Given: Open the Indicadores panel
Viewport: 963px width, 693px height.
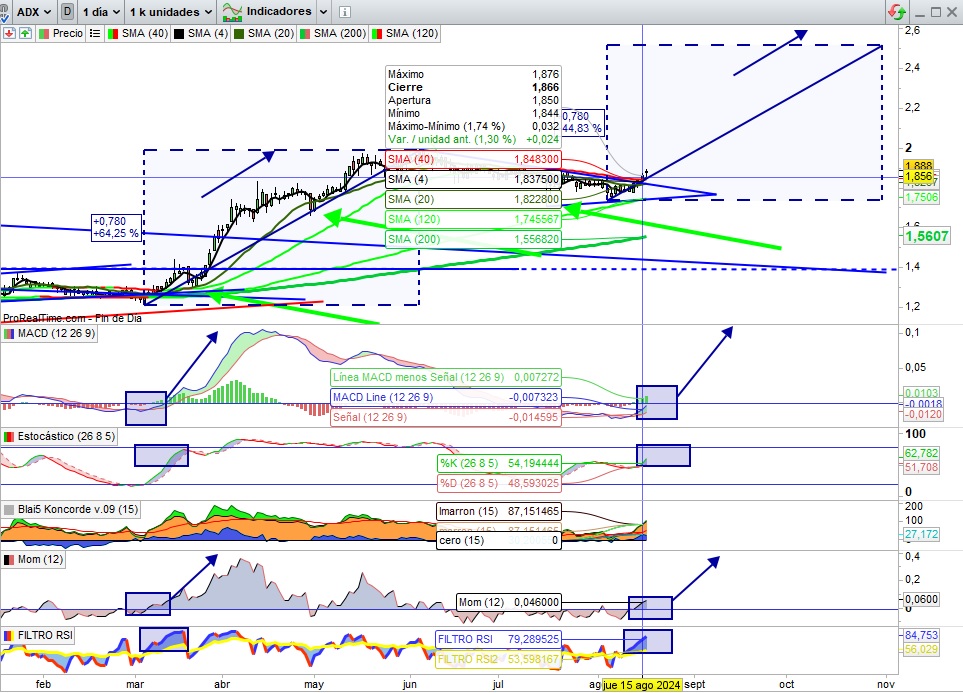Looking at the screenshot, I should pyautogui.click(x=267, y=12).
